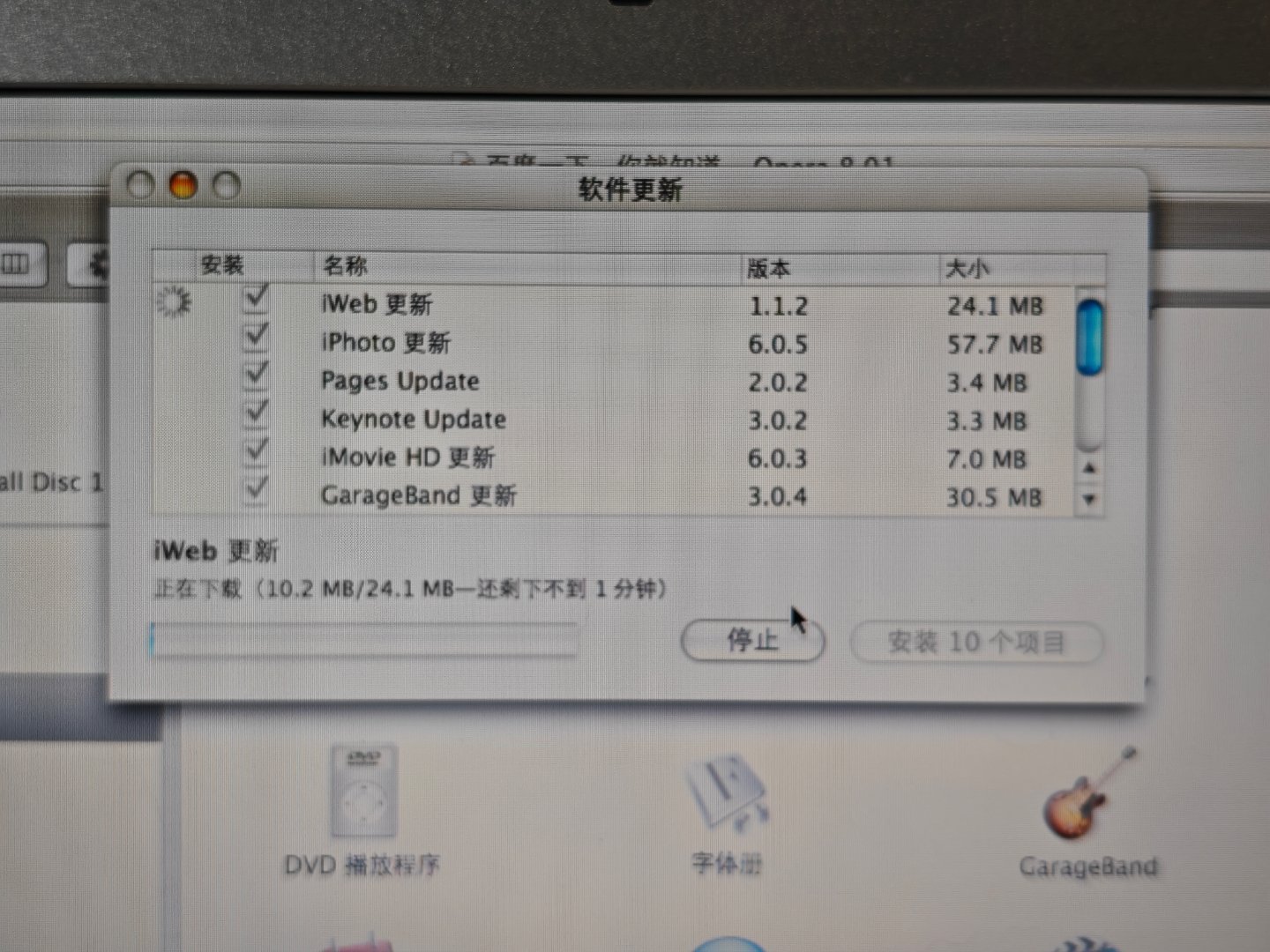Click the 安装 10 个项目 button
Screen dimensions: 1270x952
[x=976, y=642]
